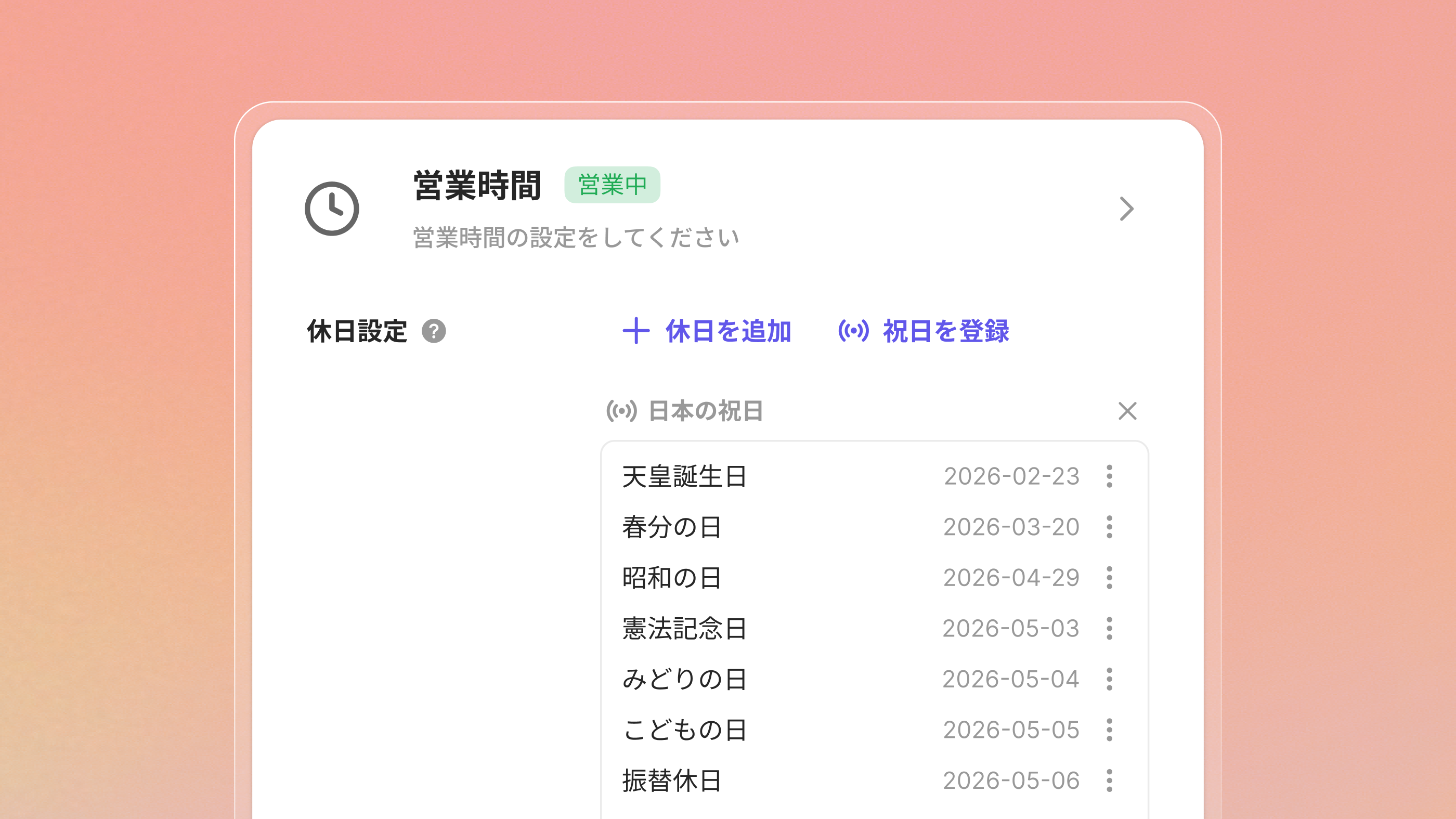Expand 営業時間 settings with right chevron
Viewport: 1456px width, 819px height.
pos(1126,209)
